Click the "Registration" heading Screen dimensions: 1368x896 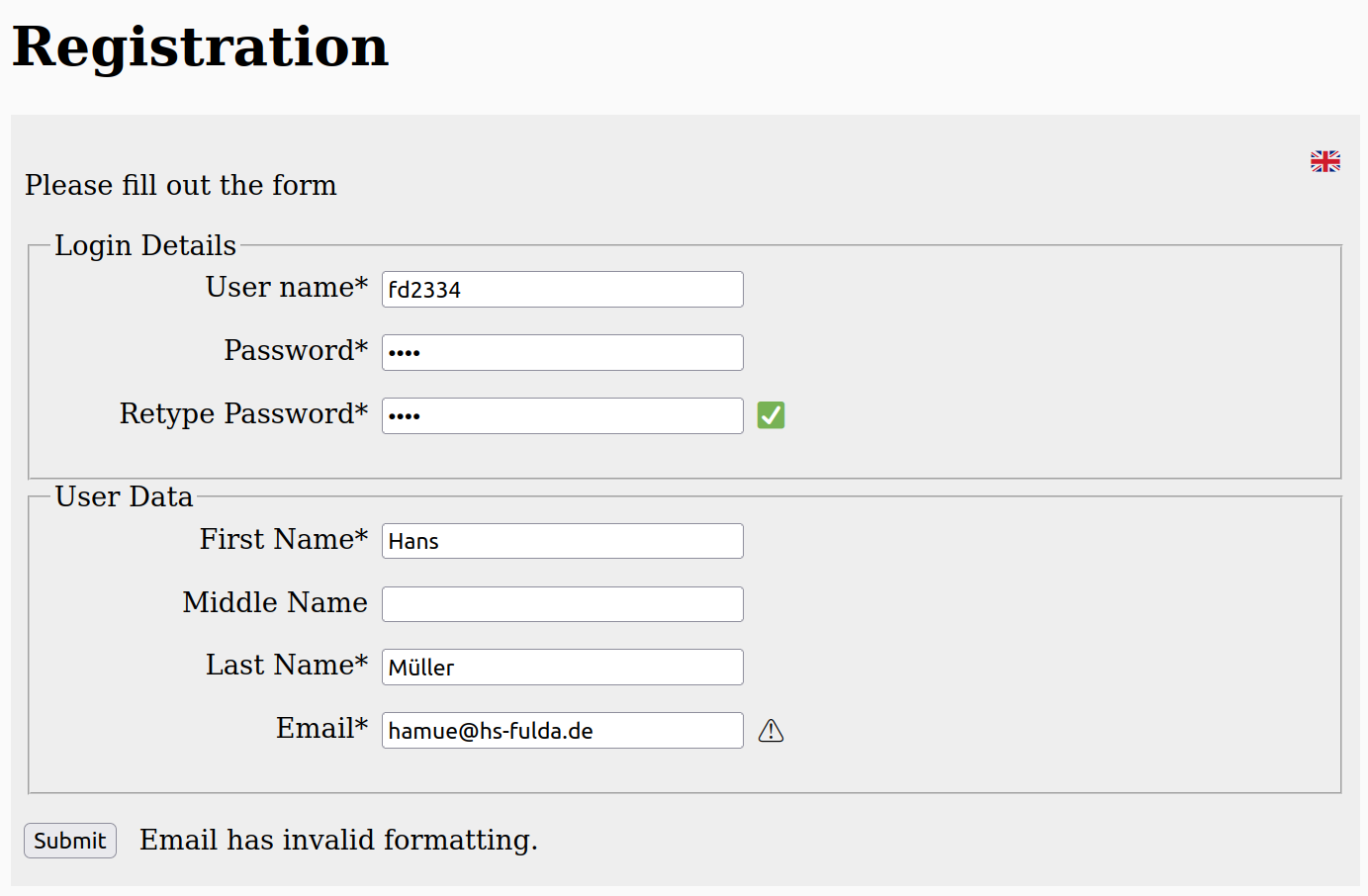201,46
